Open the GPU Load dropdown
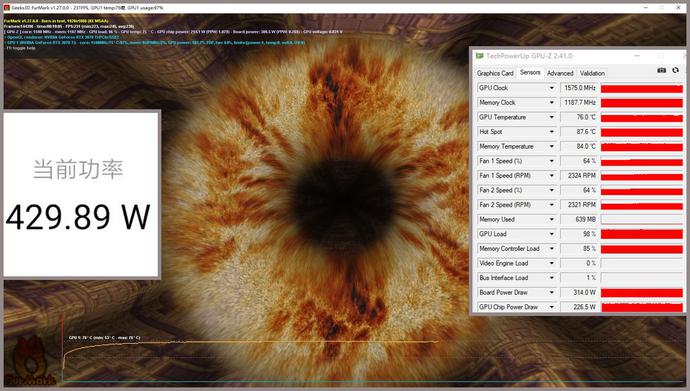The height and width of the screenshot is (391, 690). pos(551,234)
